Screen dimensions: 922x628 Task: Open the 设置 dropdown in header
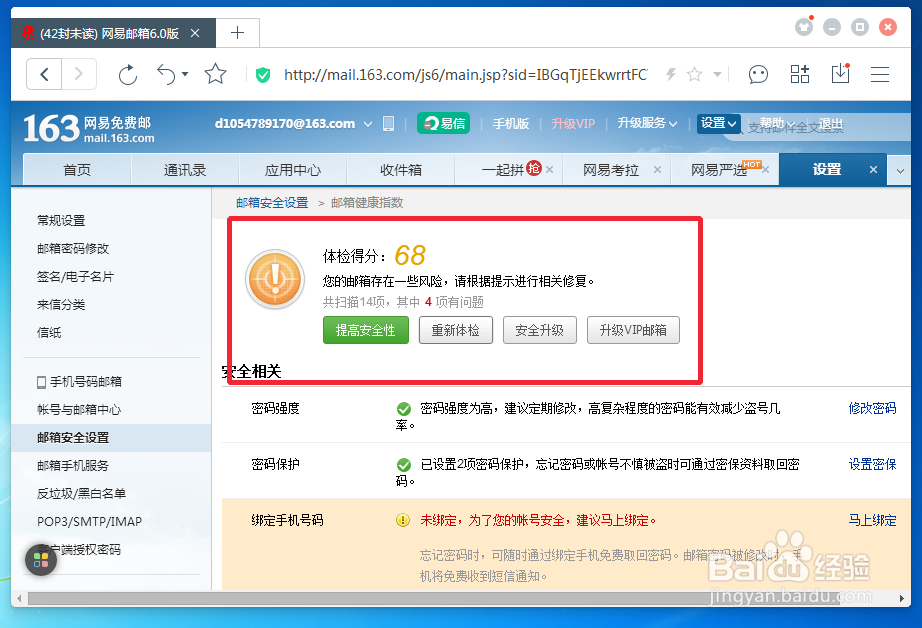pyautogui.click(x=719, y=123)
